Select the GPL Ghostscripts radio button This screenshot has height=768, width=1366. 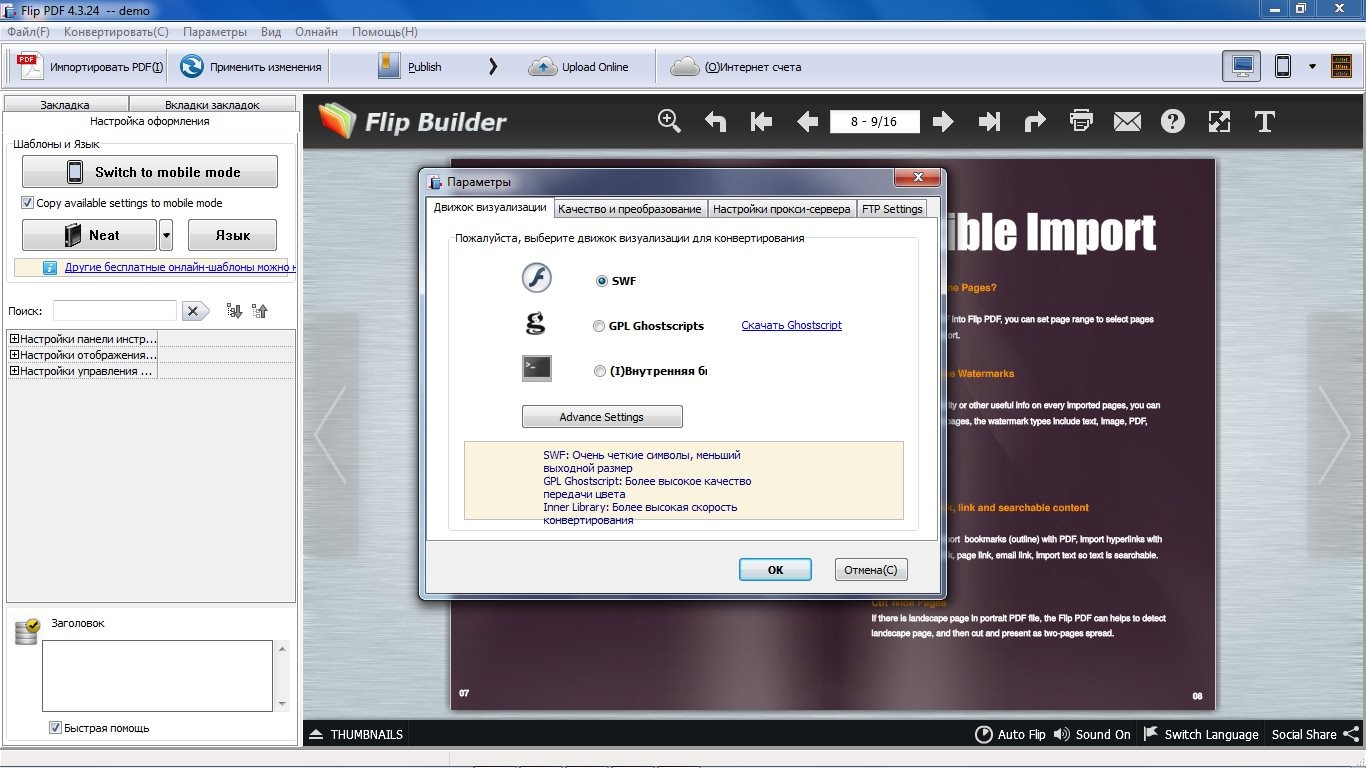pos(599,326)
